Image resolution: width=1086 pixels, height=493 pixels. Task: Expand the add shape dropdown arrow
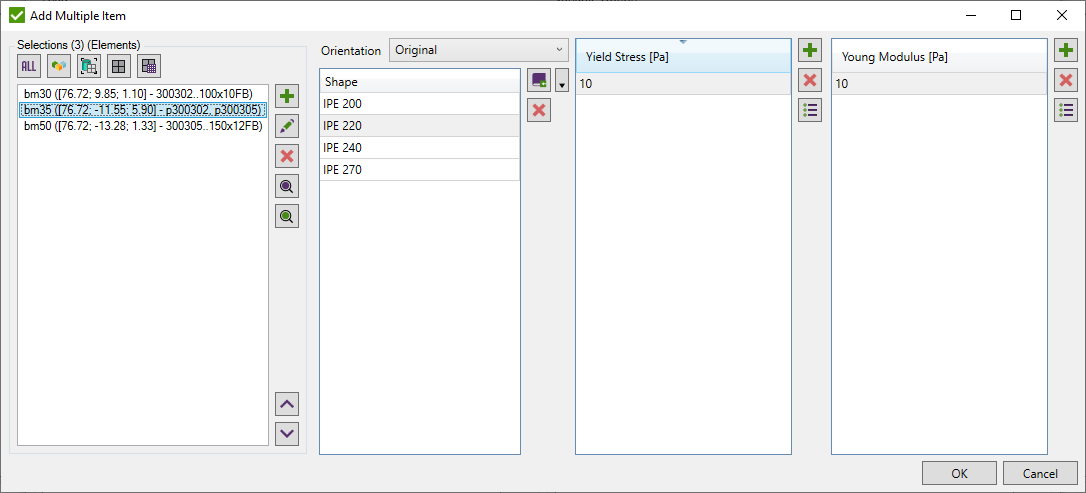click(x=562, y=83)
